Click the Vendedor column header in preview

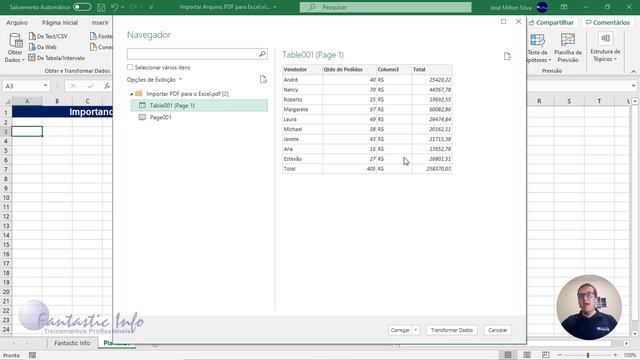(x=302, y=69)
